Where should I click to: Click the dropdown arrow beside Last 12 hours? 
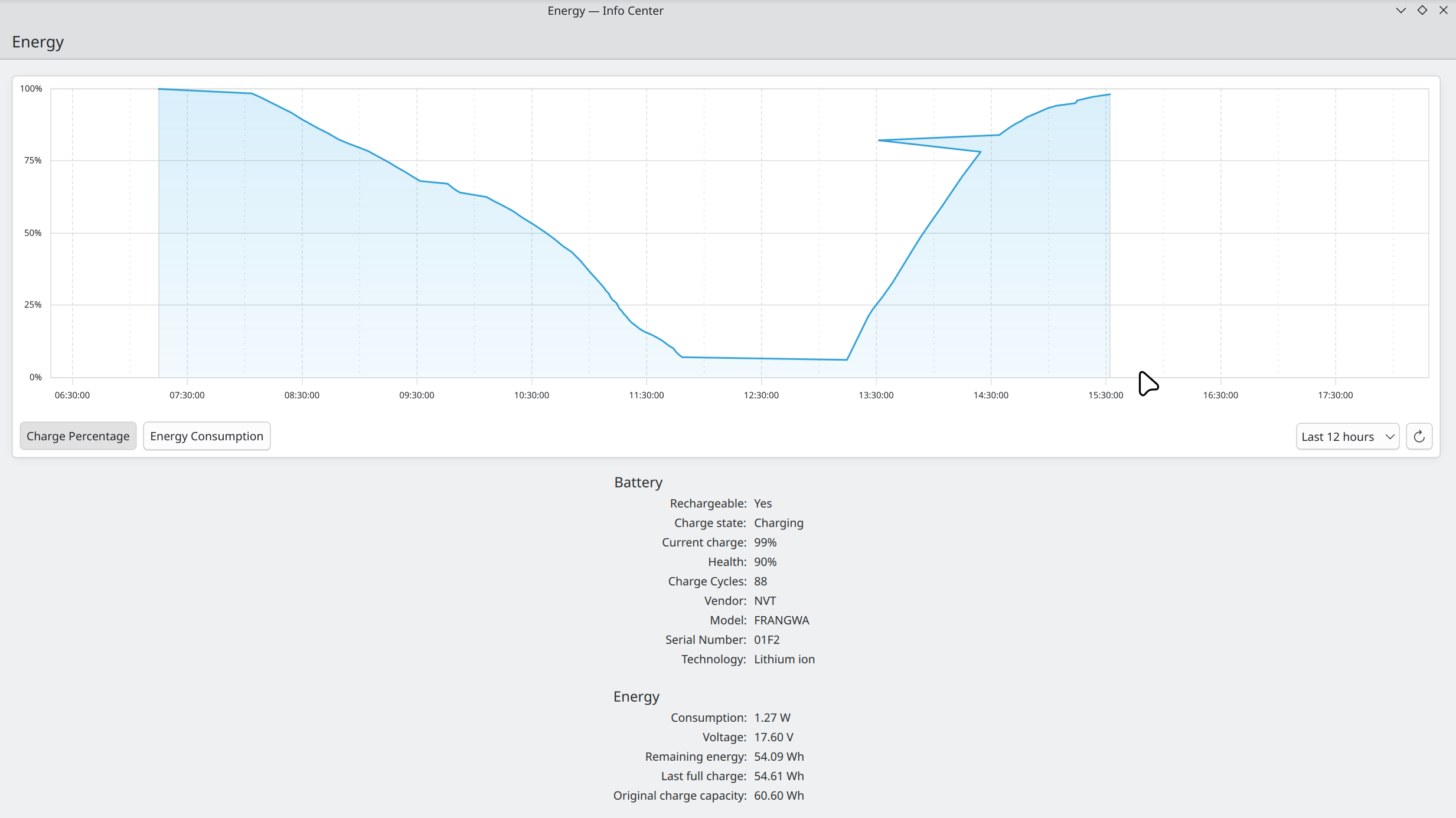(1389, 437)
